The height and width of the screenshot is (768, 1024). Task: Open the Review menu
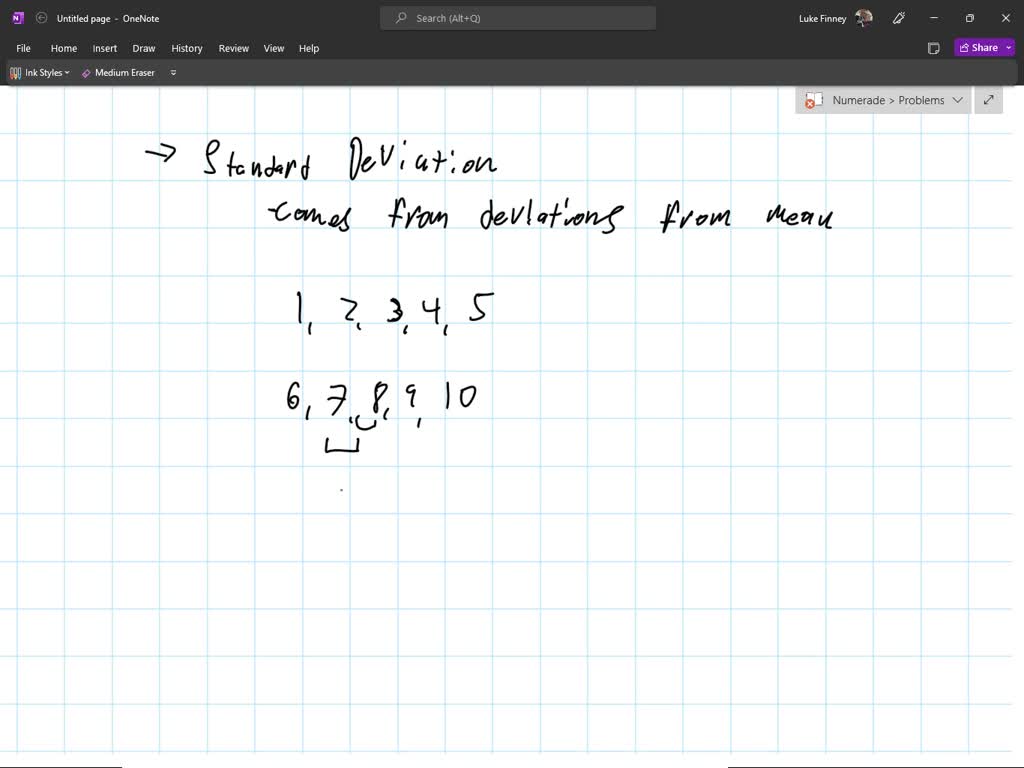[x=233, y=48]
